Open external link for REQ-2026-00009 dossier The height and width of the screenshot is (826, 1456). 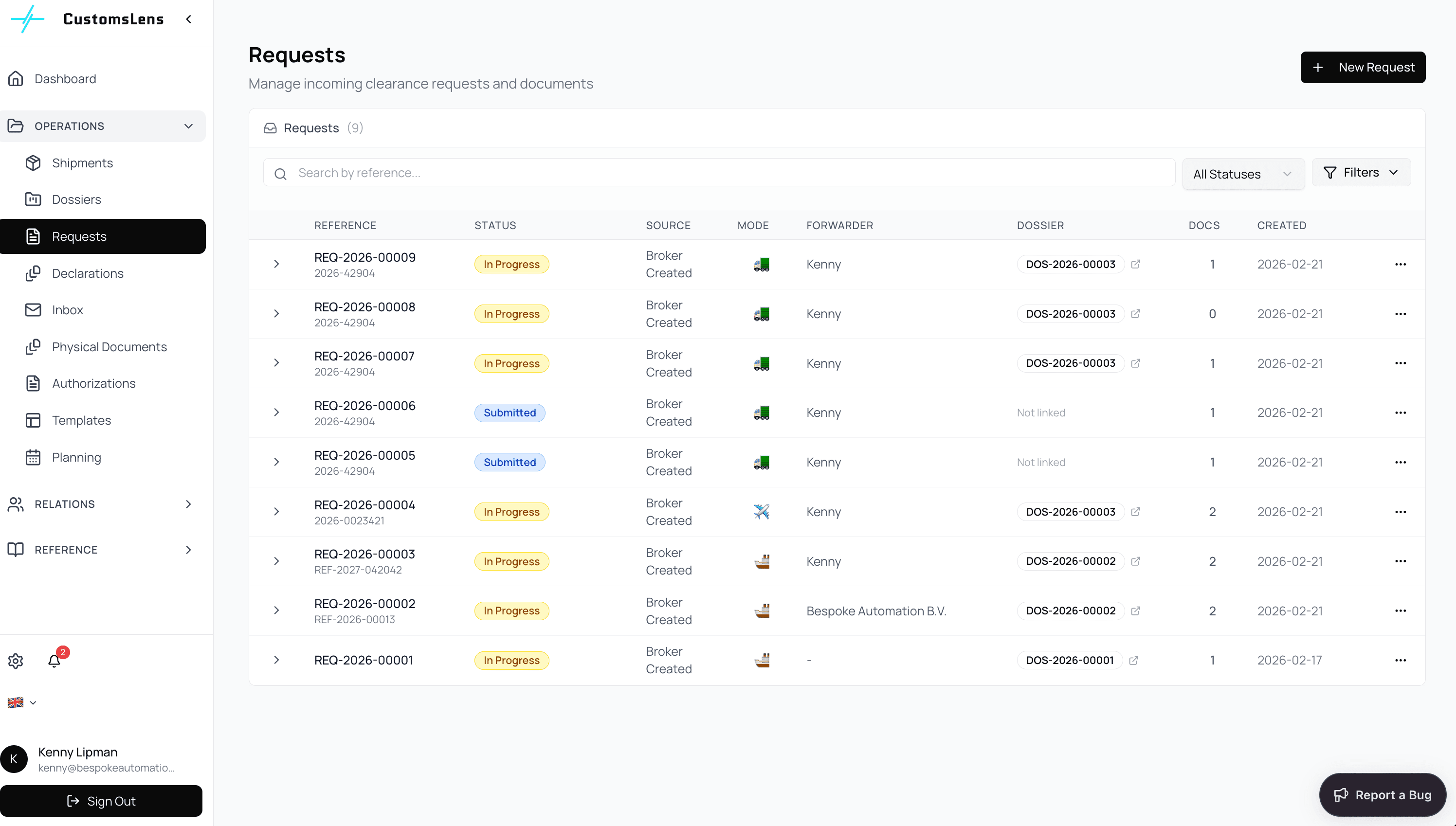[1135, 264]
